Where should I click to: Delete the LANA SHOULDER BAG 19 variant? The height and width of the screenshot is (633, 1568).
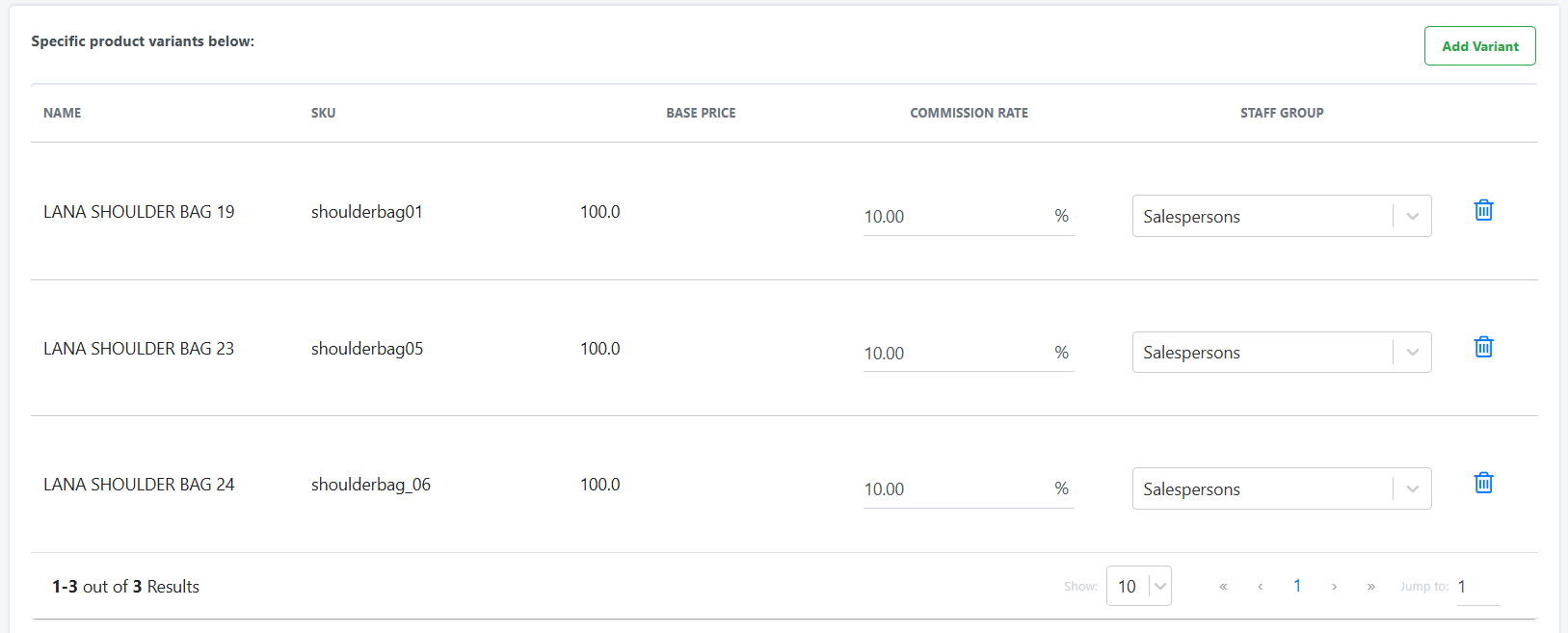coord(1483,210)
